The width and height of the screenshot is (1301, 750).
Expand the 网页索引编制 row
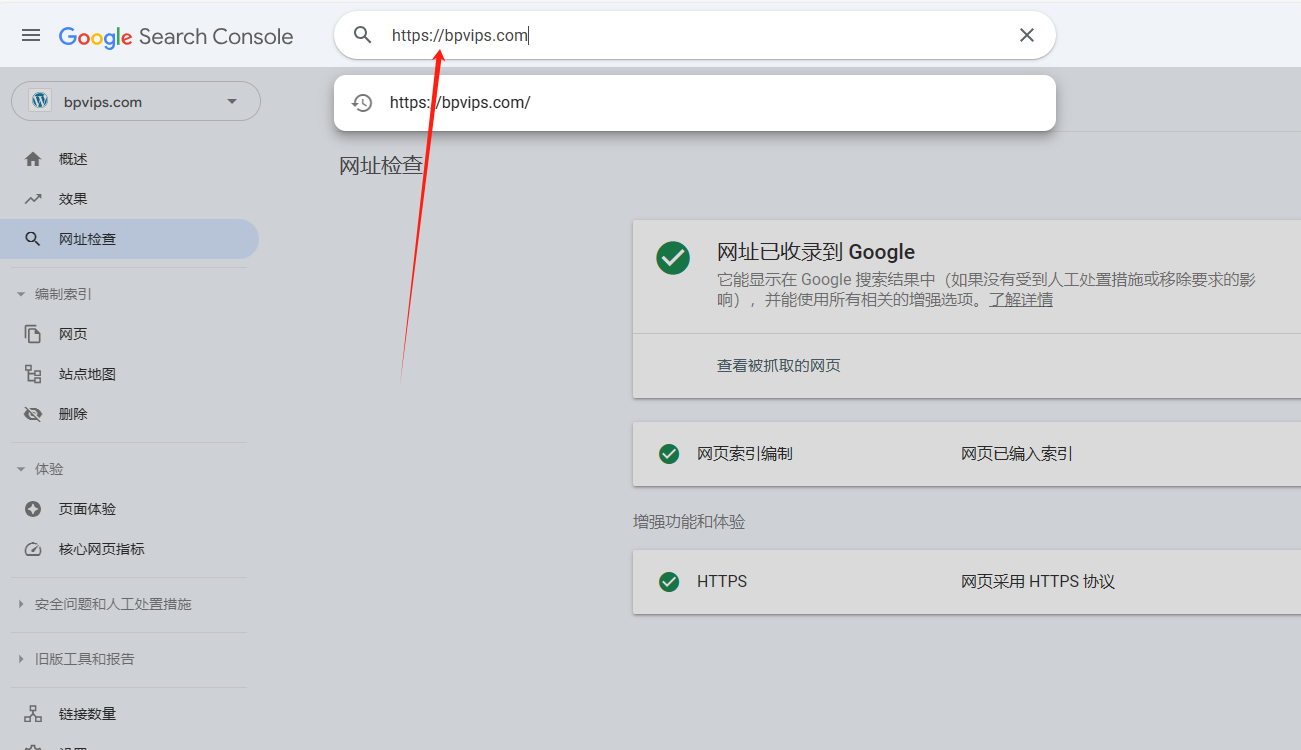[x=967, y=454]
